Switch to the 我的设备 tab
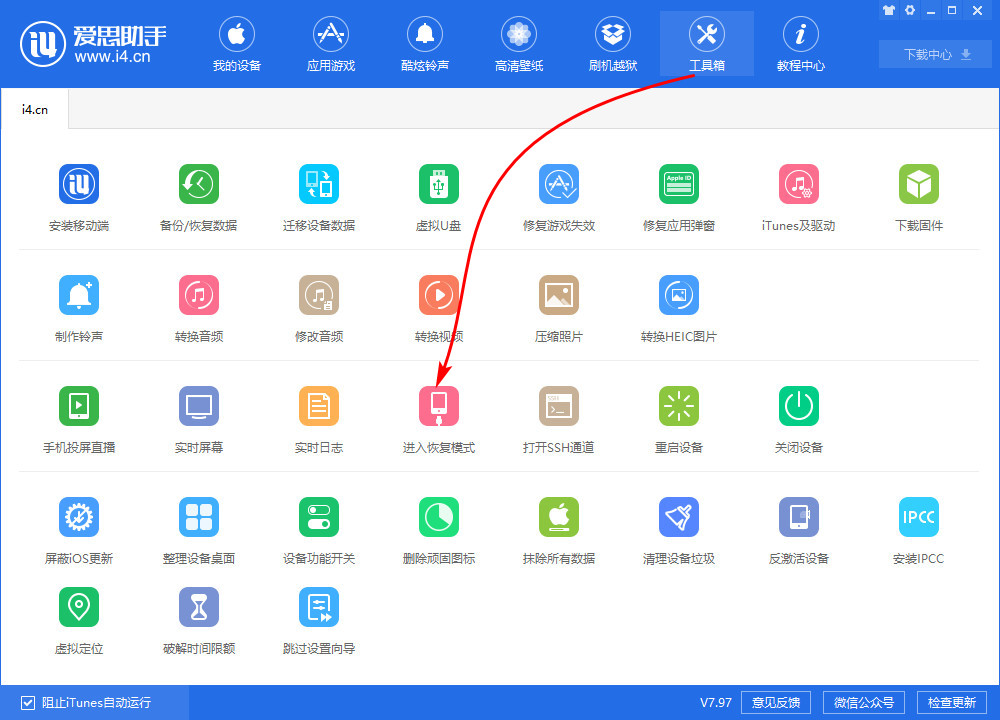The height and width of the screenshot is (720, 1000). pos(237,46)
